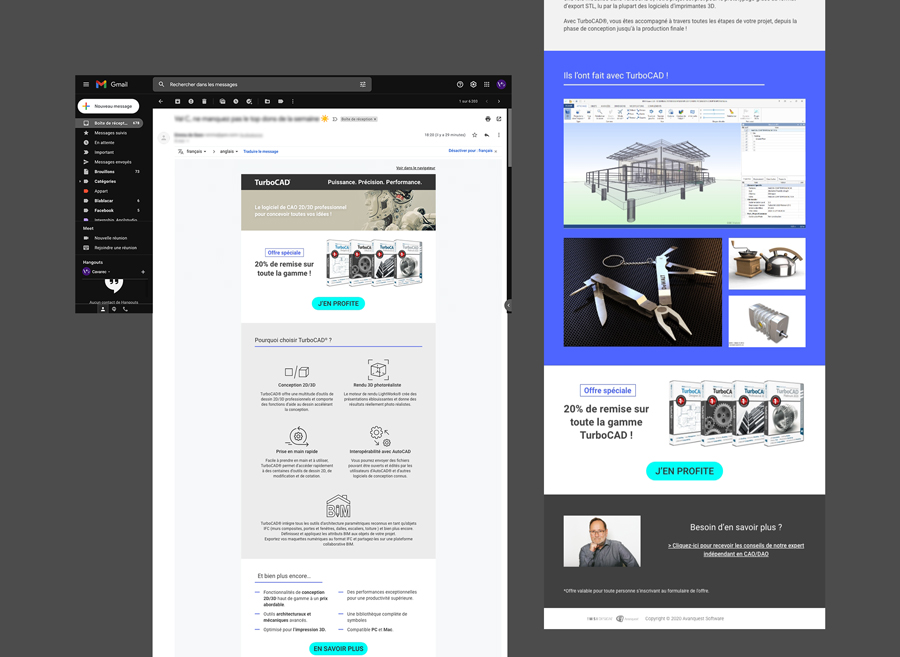The image size is (900, 657).
Task: Click the large J'EN PROFITE button at right
Action: 684,471
